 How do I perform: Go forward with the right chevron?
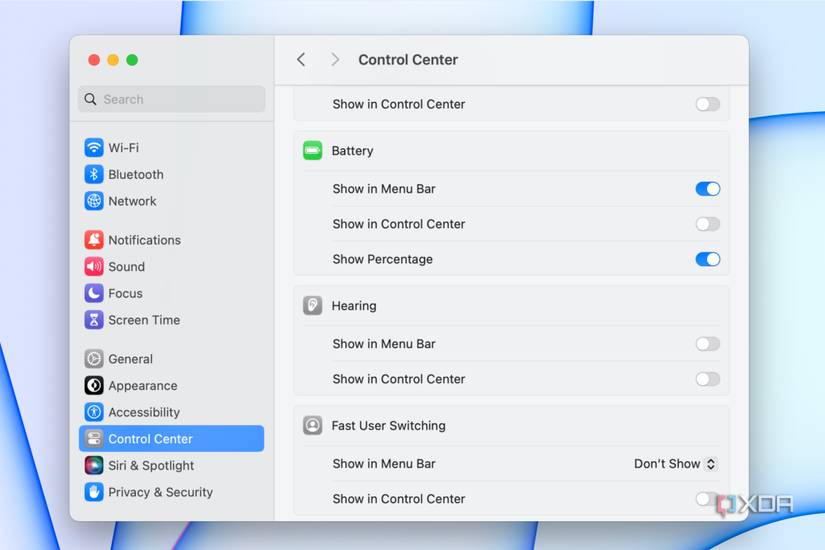point(335,59)
